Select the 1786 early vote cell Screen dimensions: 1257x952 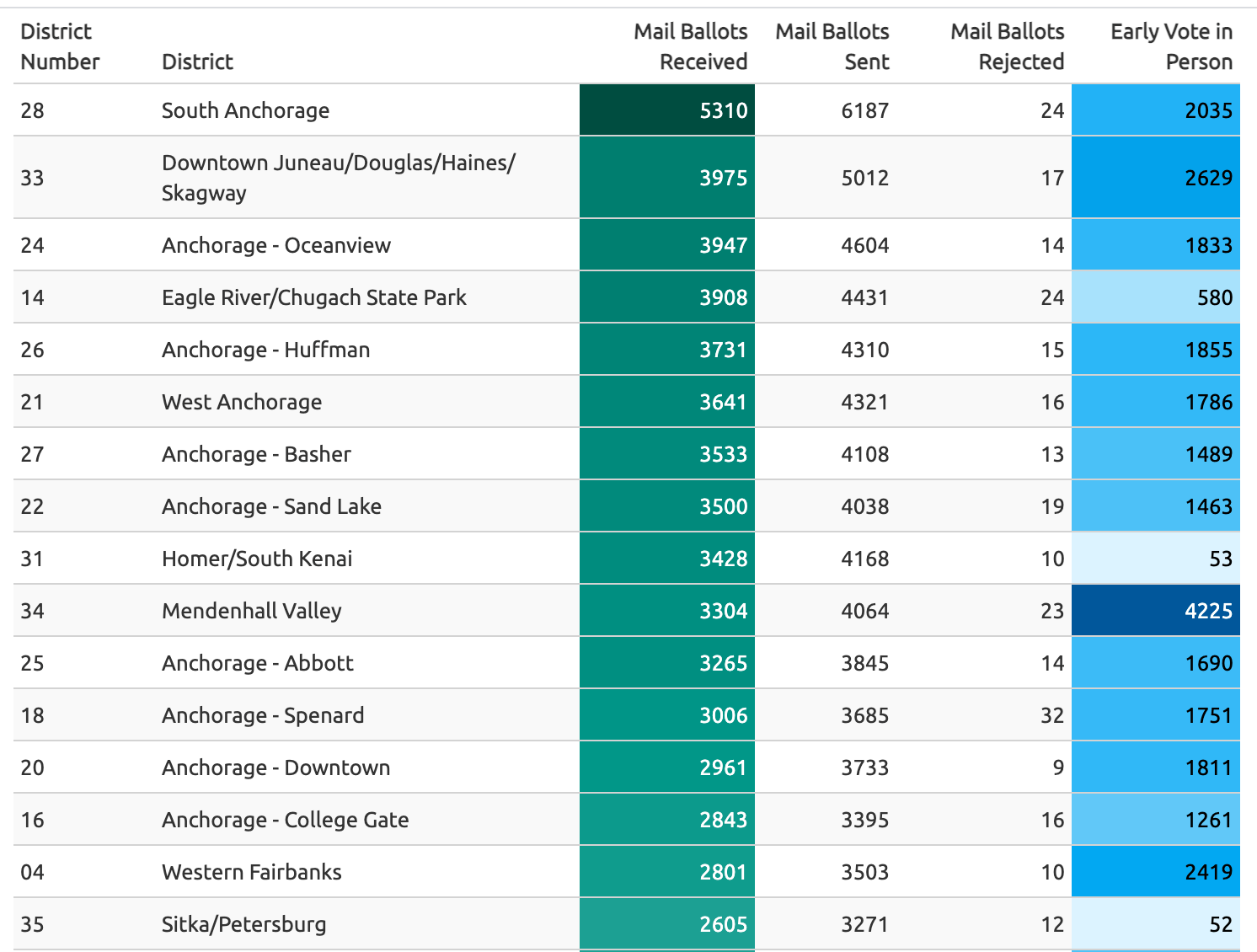tap(1156, 402)
